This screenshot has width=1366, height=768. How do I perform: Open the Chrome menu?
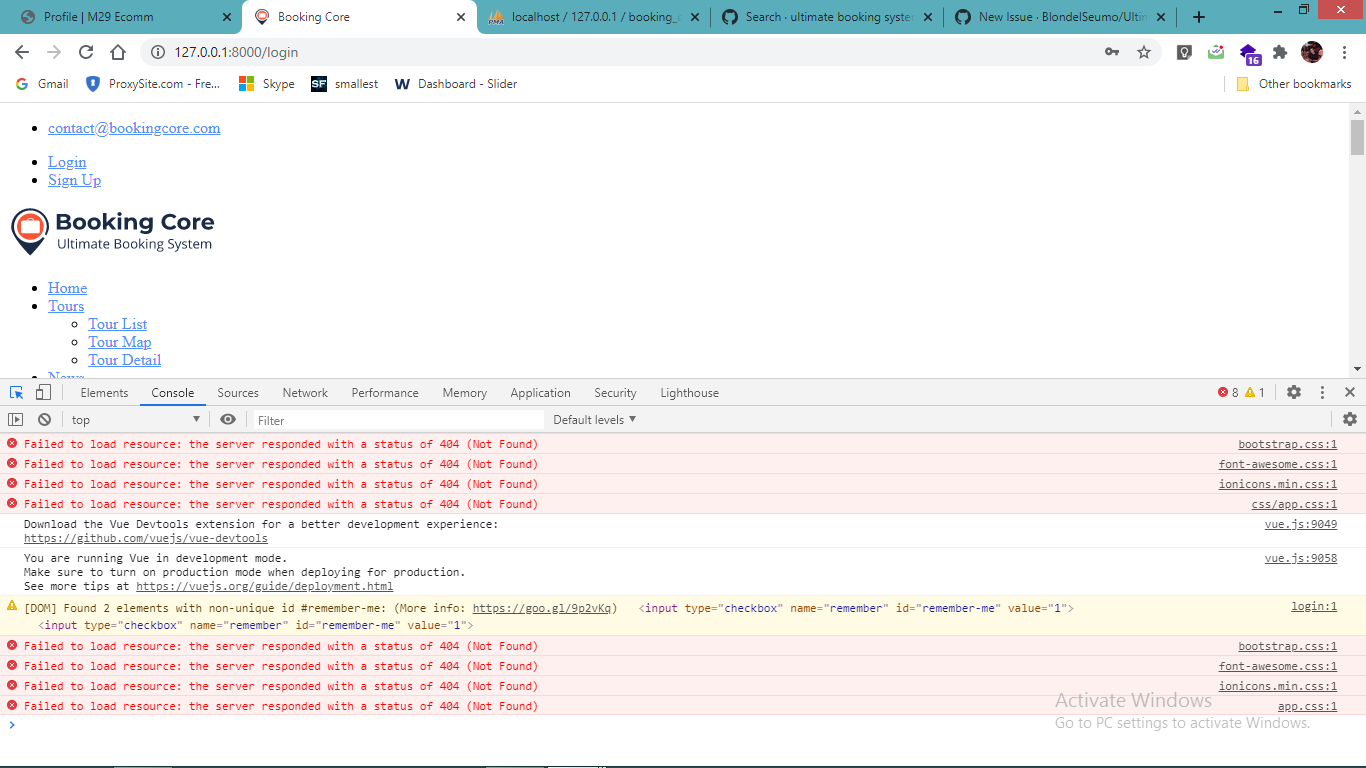click(1344, 52)
